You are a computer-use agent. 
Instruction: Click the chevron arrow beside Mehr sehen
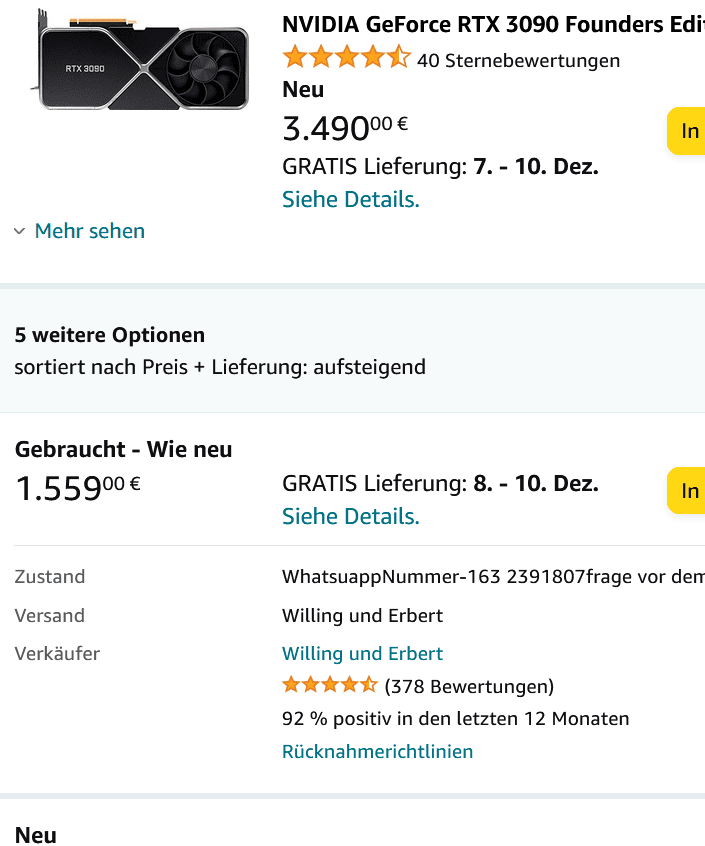[x=20, y=231]
